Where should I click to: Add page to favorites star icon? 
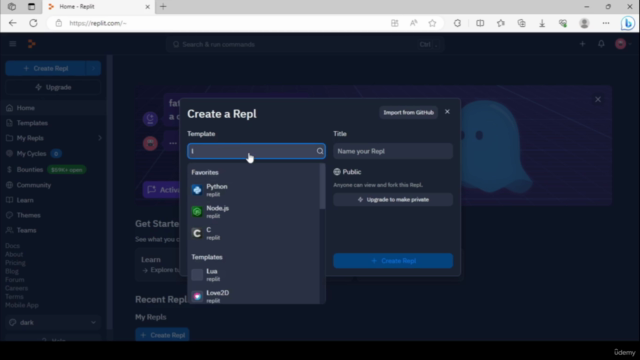[x=432, y=23]
